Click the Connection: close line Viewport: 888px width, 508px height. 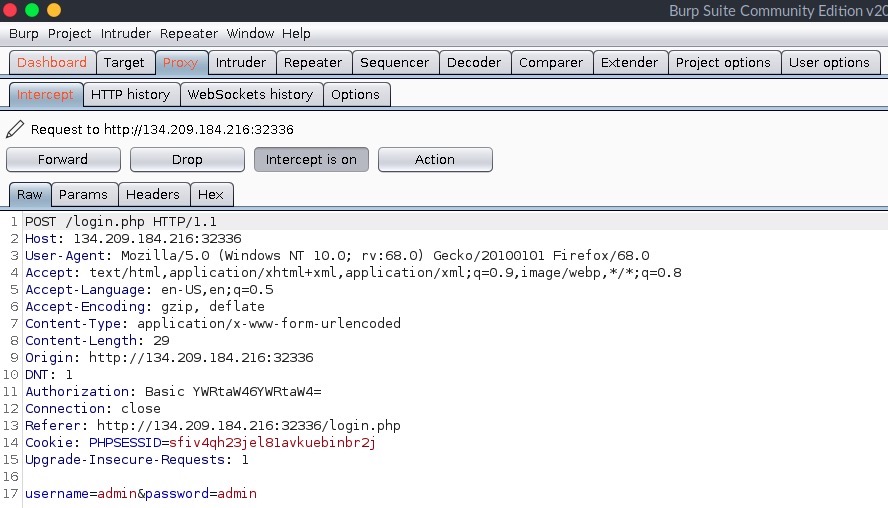click(x=93, y=408)
